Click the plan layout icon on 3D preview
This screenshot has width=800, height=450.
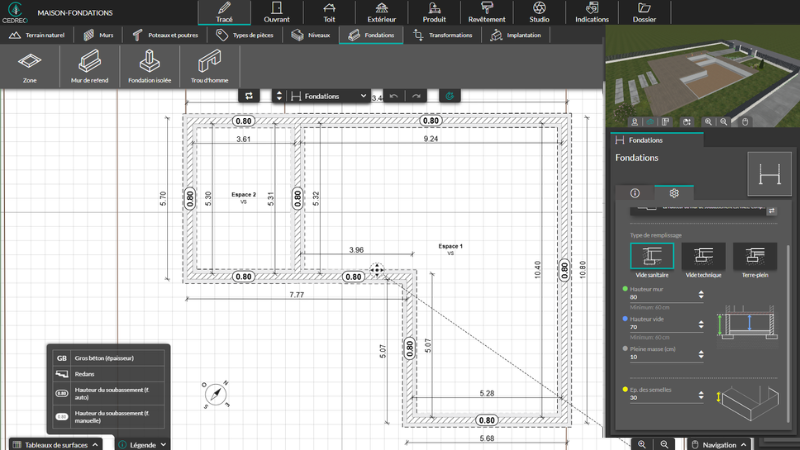pos(665,122)
